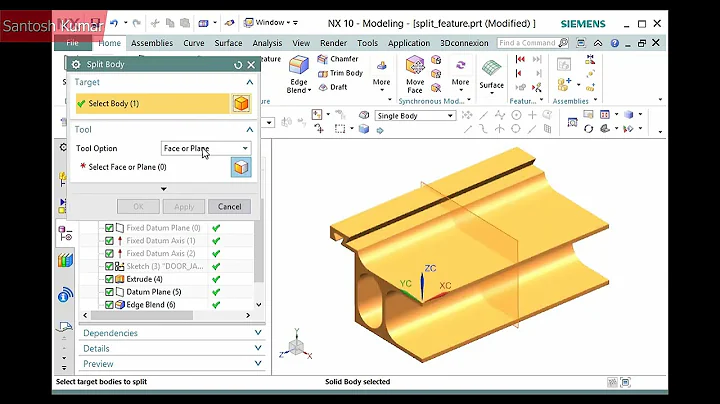Open the Reuse Library books icon

[65, 260]
